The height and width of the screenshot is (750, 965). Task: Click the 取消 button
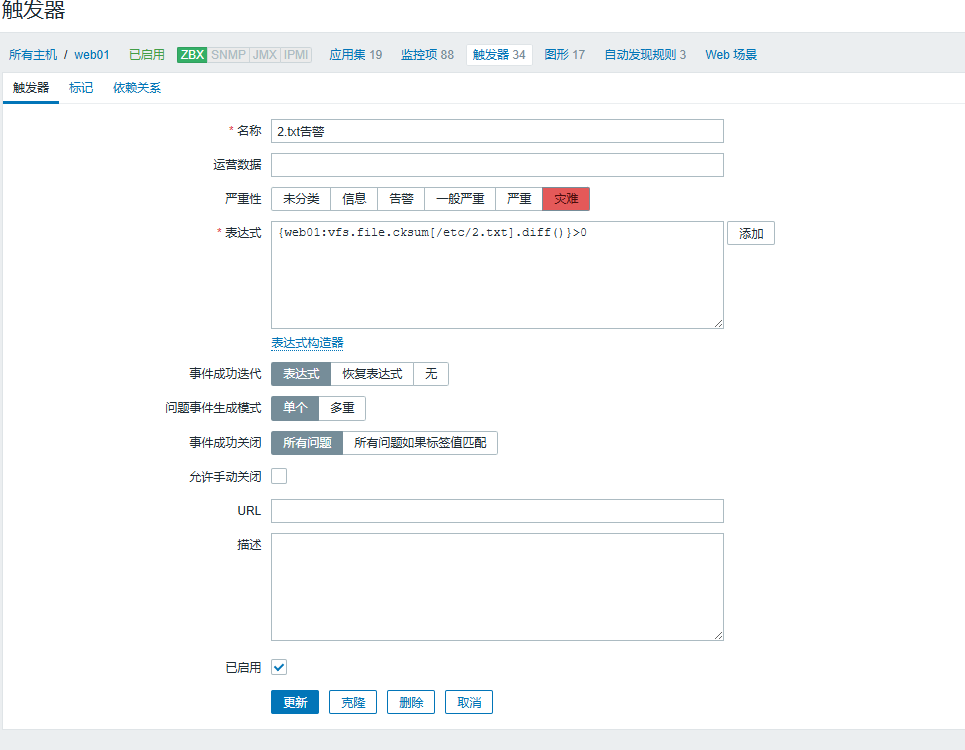point(469,702)
